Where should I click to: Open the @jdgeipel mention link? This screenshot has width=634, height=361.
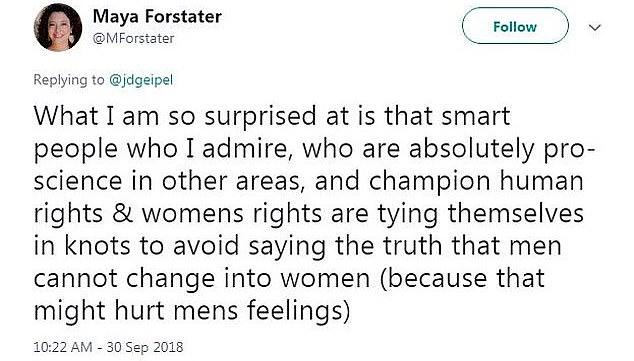click(x=141, y=80)
